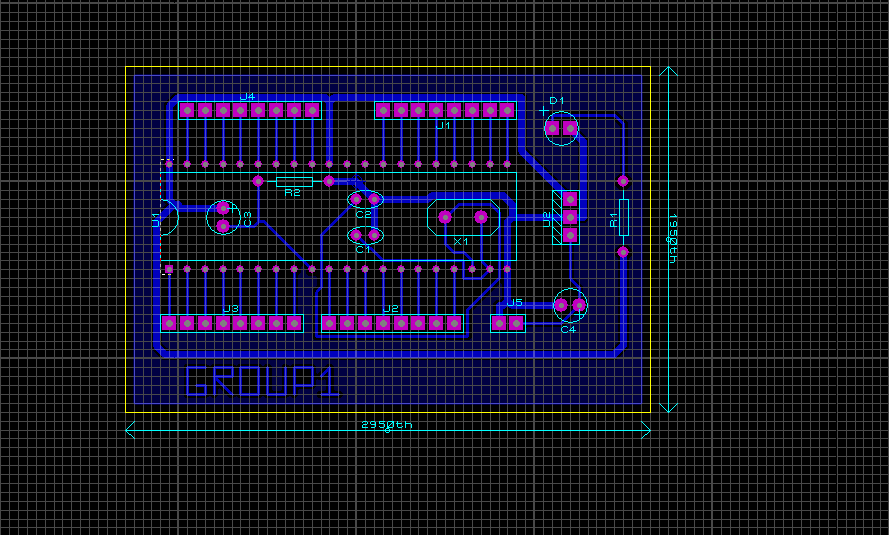This screenshot has width=889, height=535.
Task: Click the D1 diode label
Action: (x=557, y=101)
